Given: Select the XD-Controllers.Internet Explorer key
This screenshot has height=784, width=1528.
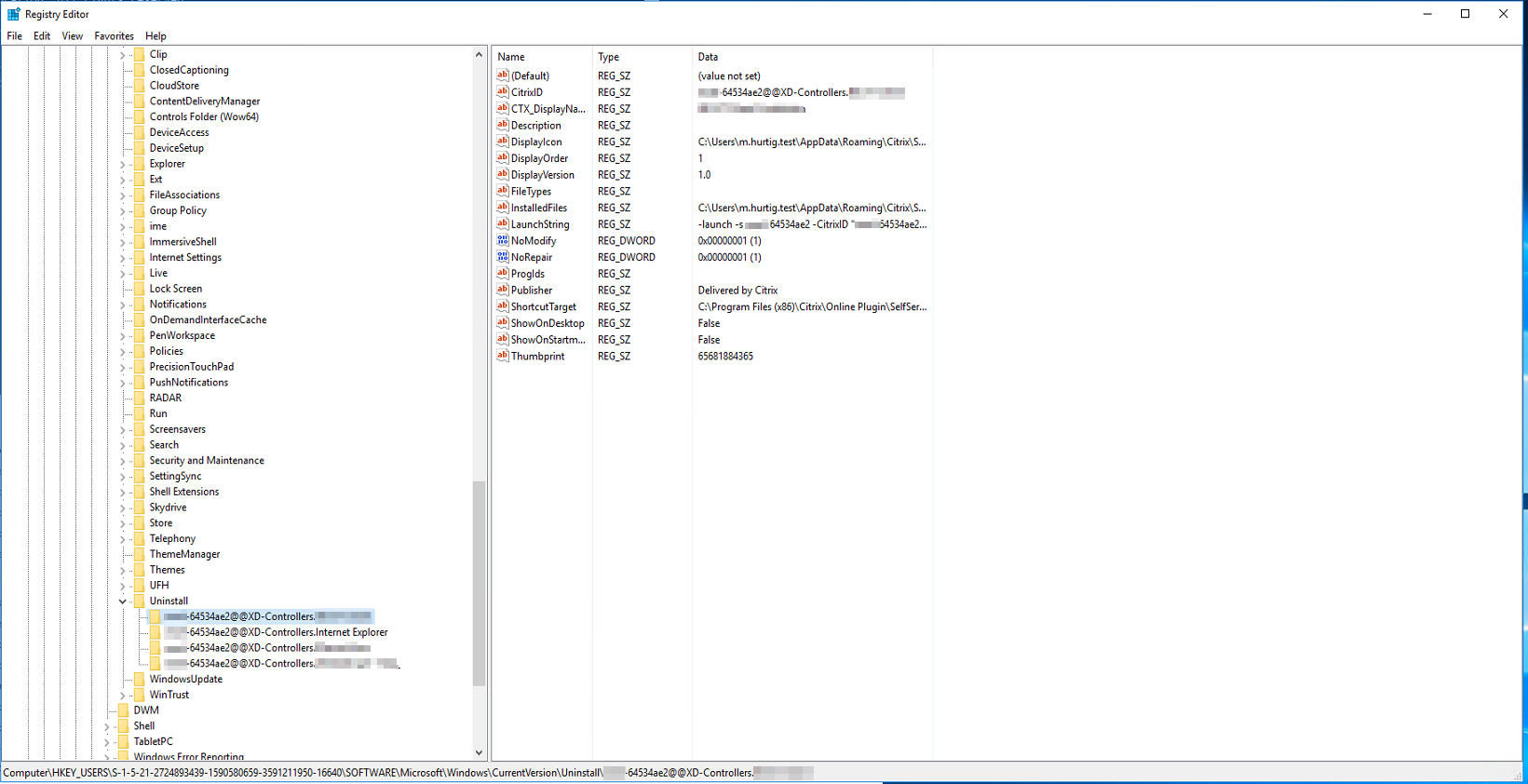Looking at the screenshot, I should pyautogui.click(x=288, y=632).
